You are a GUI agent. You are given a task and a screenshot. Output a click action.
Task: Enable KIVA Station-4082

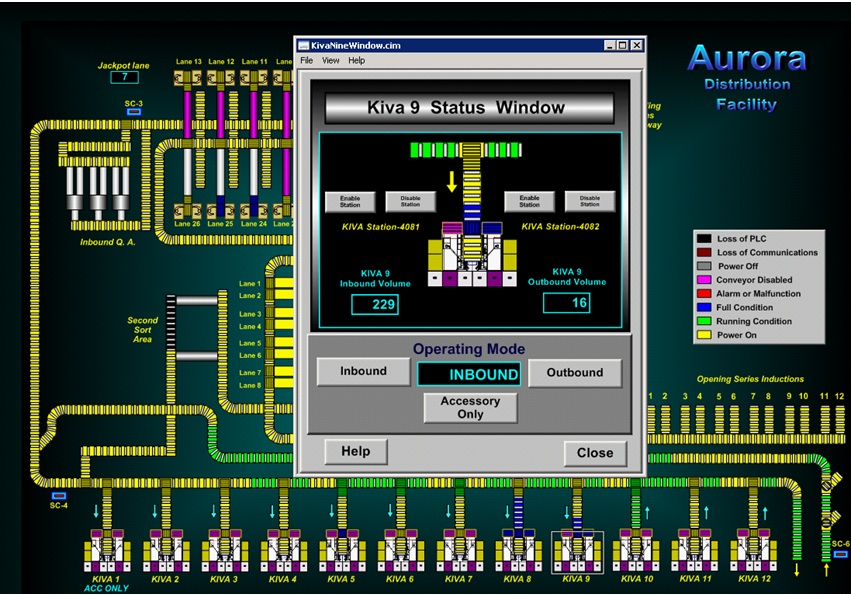pyautogui.click(x=529, y=201)
